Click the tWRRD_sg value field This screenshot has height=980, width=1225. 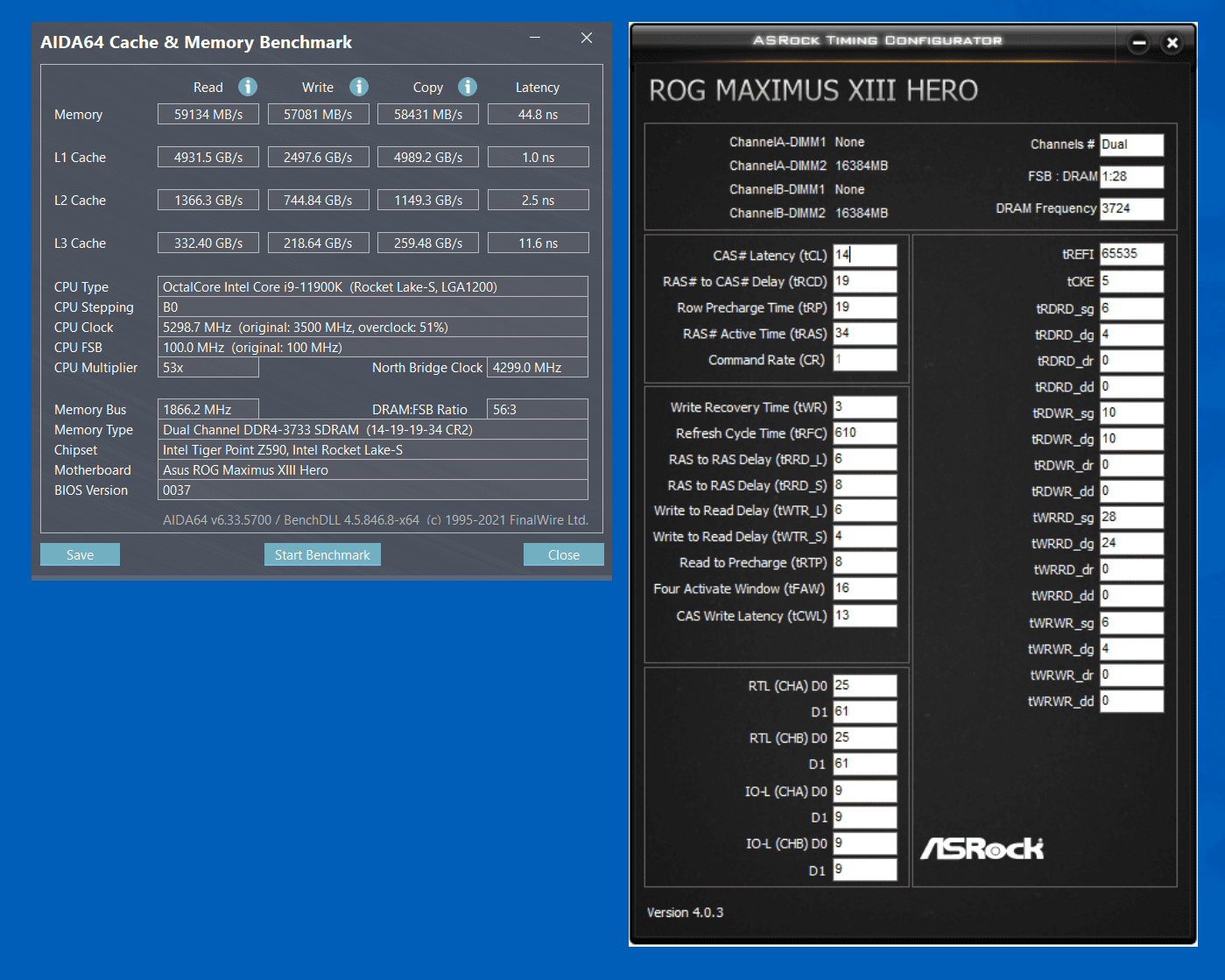click(1131, 517)
